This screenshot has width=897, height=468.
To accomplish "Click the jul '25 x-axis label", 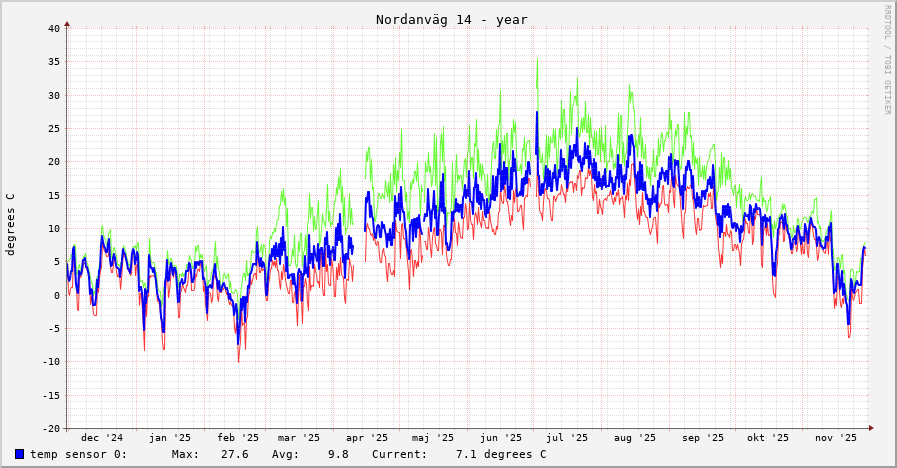I will tap(567, 437).
